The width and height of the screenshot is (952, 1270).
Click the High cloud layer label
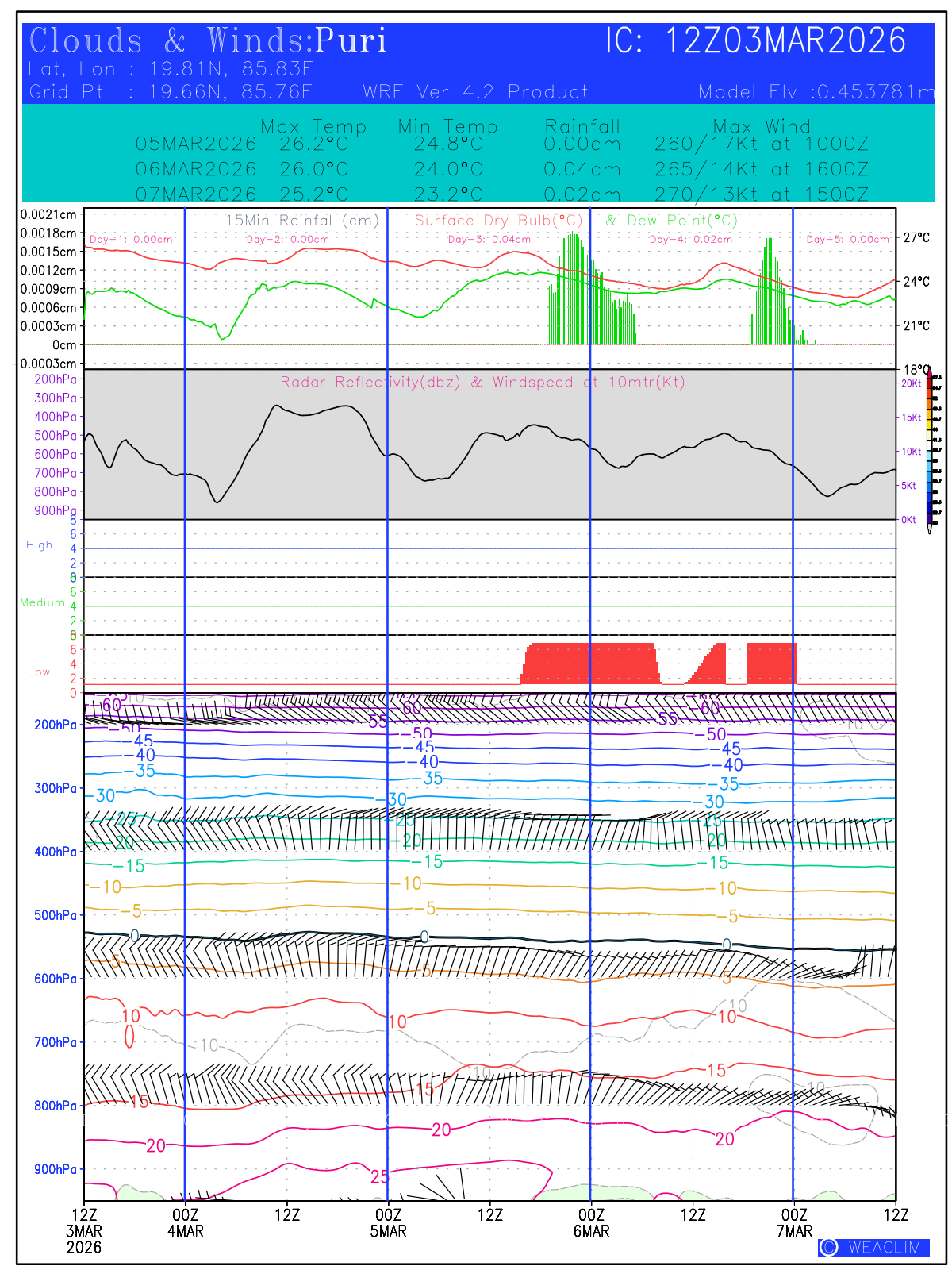(39, 545)
